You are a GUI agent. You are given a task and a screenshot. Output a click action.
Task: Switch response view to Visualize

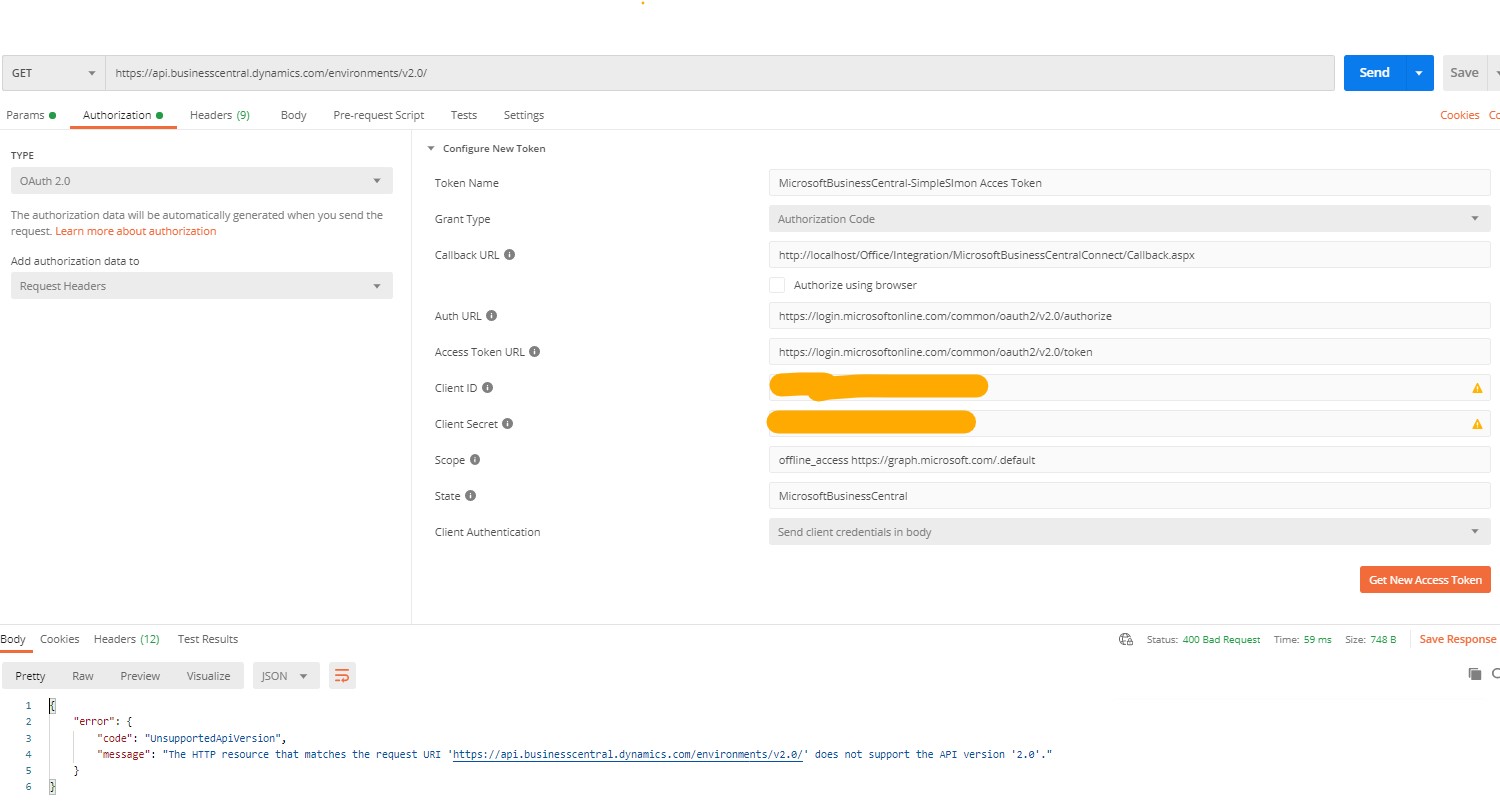(x=208, y=676)
